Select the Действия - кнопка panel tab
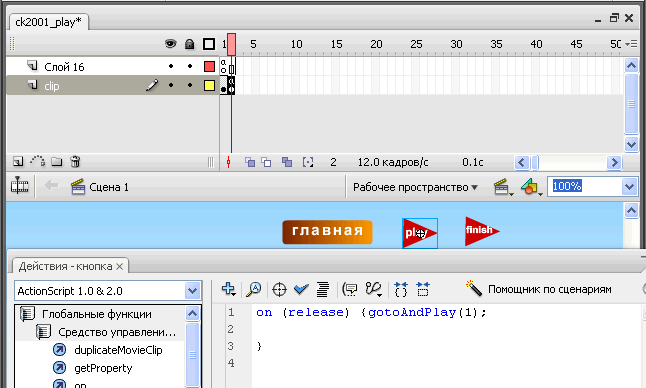 click(x=66, y=266)
